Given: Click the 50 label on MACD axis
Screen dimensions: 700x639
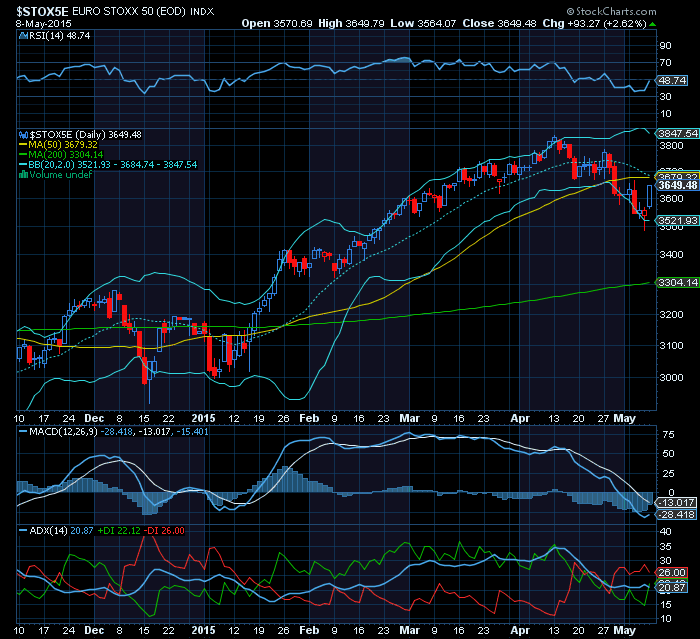Looking at the screenshot, I should [668, 454].
